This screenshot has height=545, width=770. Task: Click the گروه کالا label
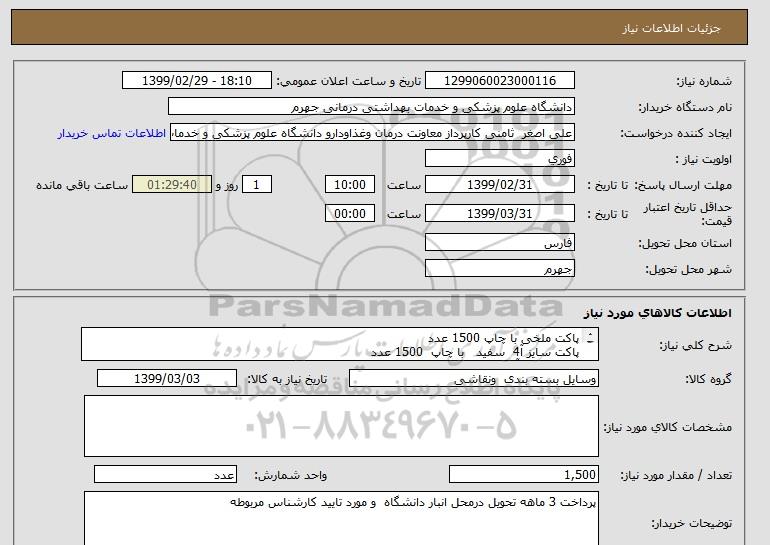point(709,379)
